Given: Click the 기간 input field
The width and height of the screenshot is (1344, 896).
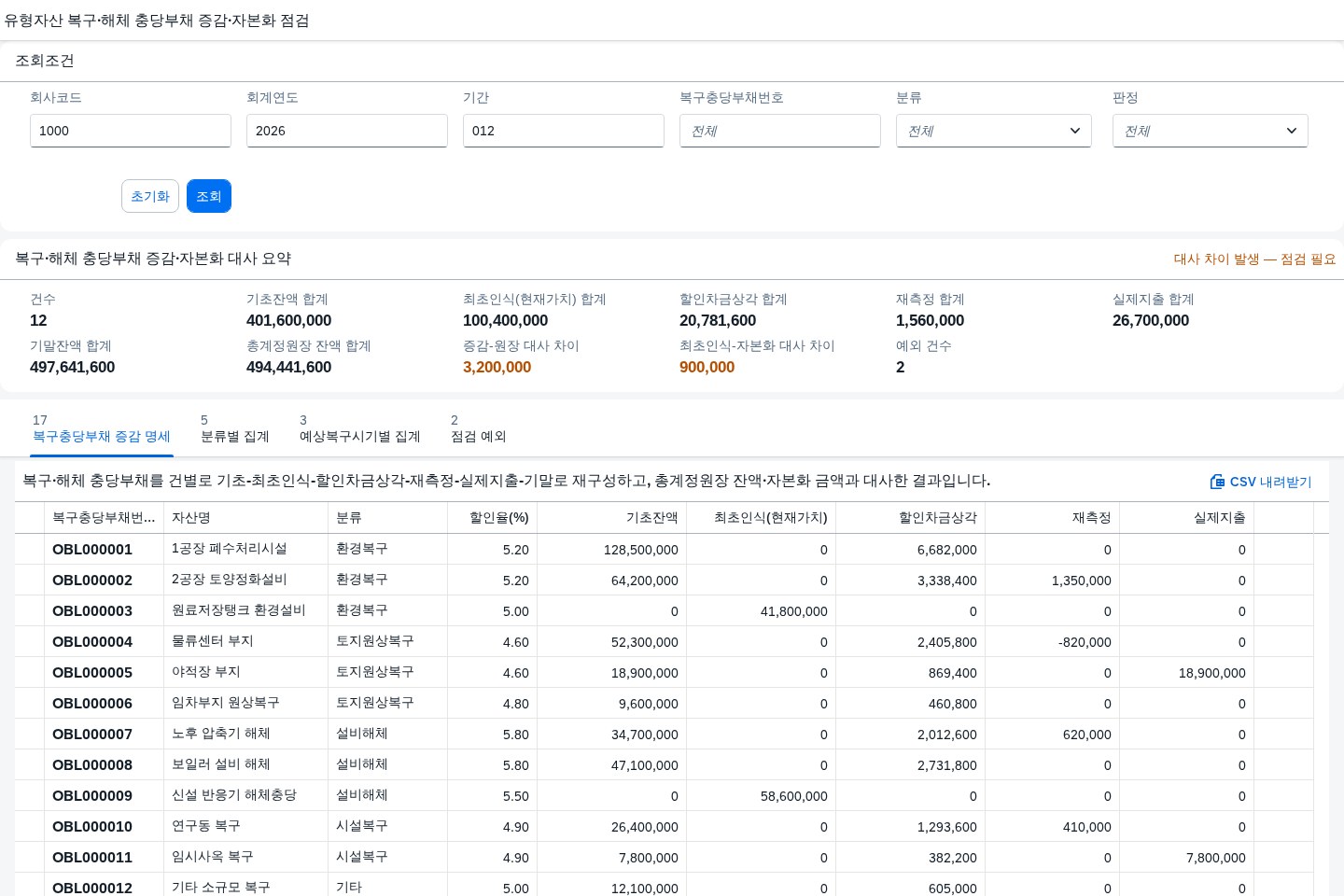Looking at the screenshot, I should pos(564,131).
